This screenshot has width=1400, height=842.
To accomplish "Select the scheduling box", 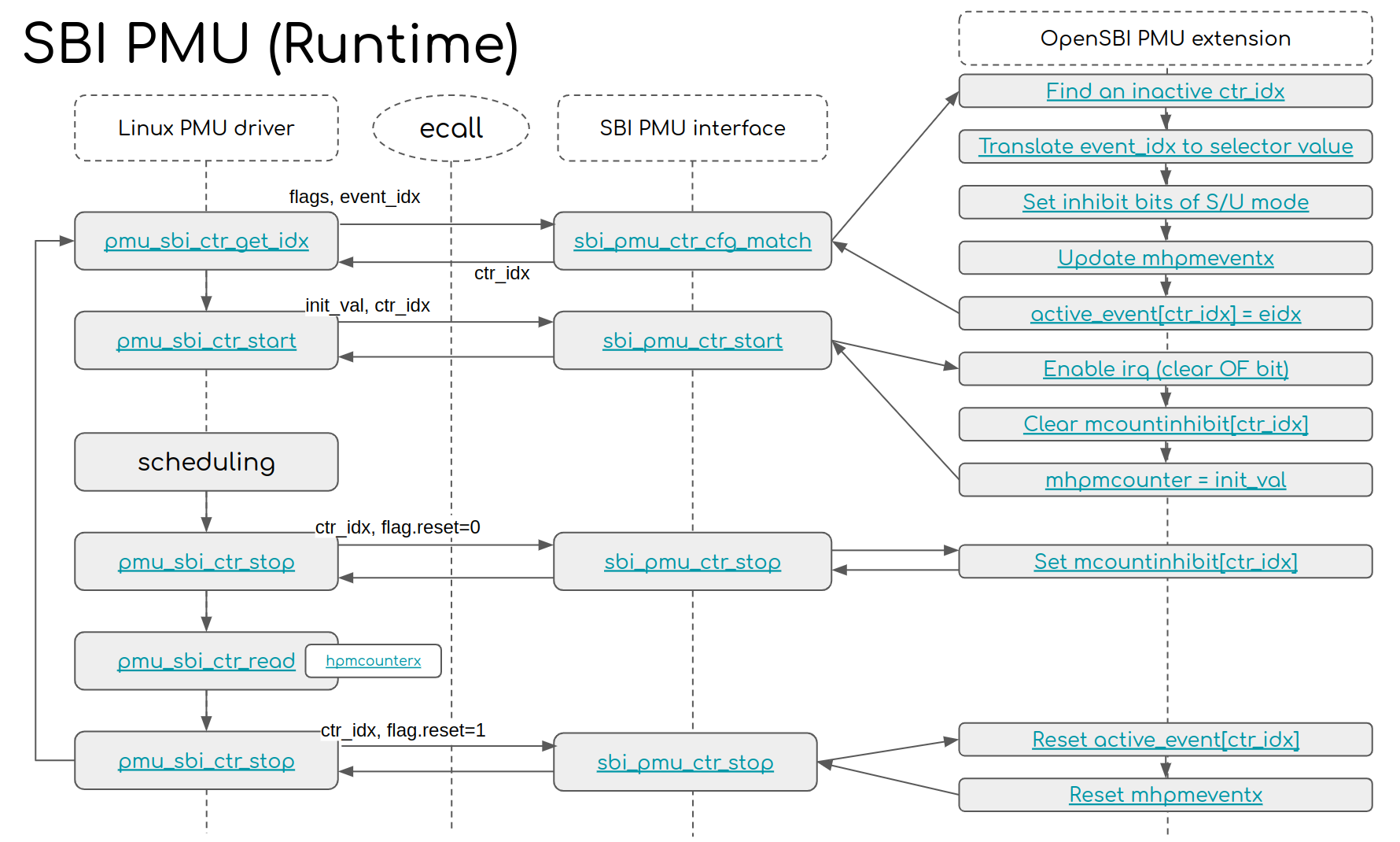I will (206, 462).
